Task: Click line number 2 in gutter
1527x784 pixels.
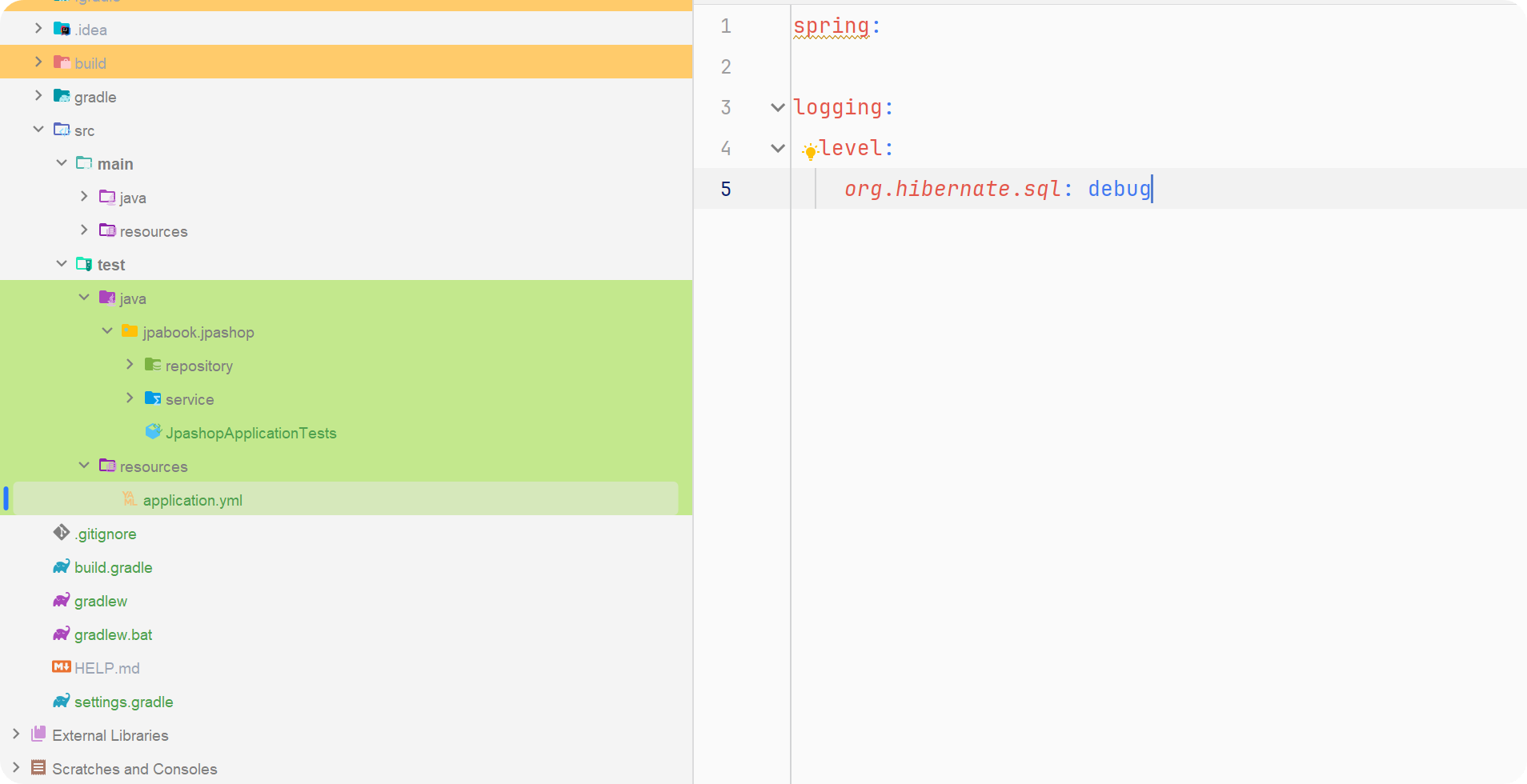Action: click(726, 66)
